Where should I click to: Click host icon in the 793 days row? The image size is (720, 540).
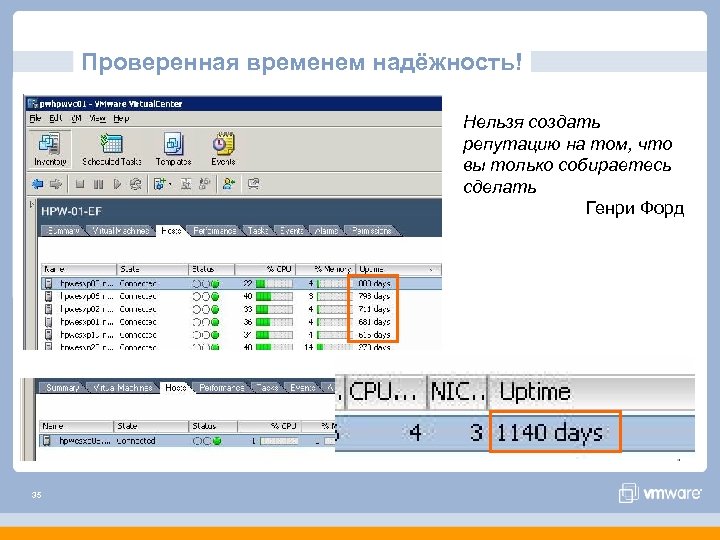tap(48, 296)
